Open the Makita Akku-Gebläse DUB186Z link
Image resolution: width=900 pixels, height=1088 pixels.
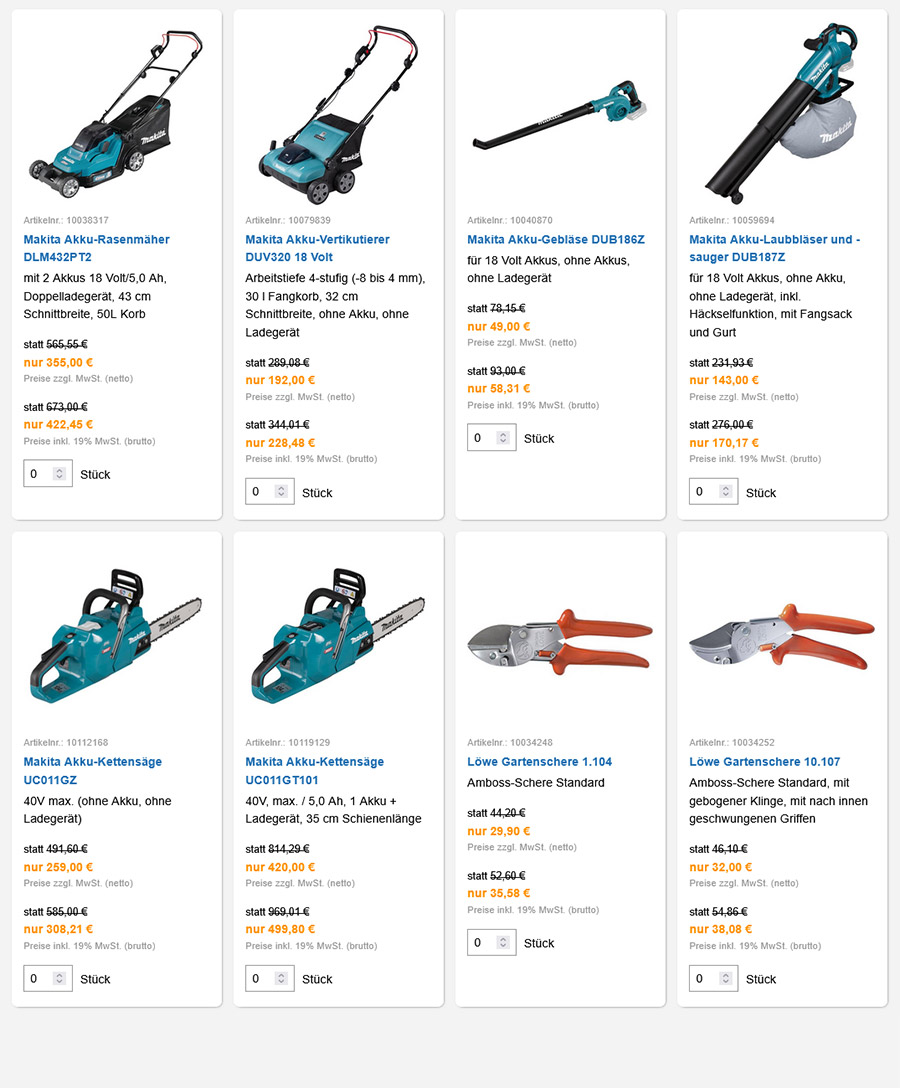(x=556, y=239)
